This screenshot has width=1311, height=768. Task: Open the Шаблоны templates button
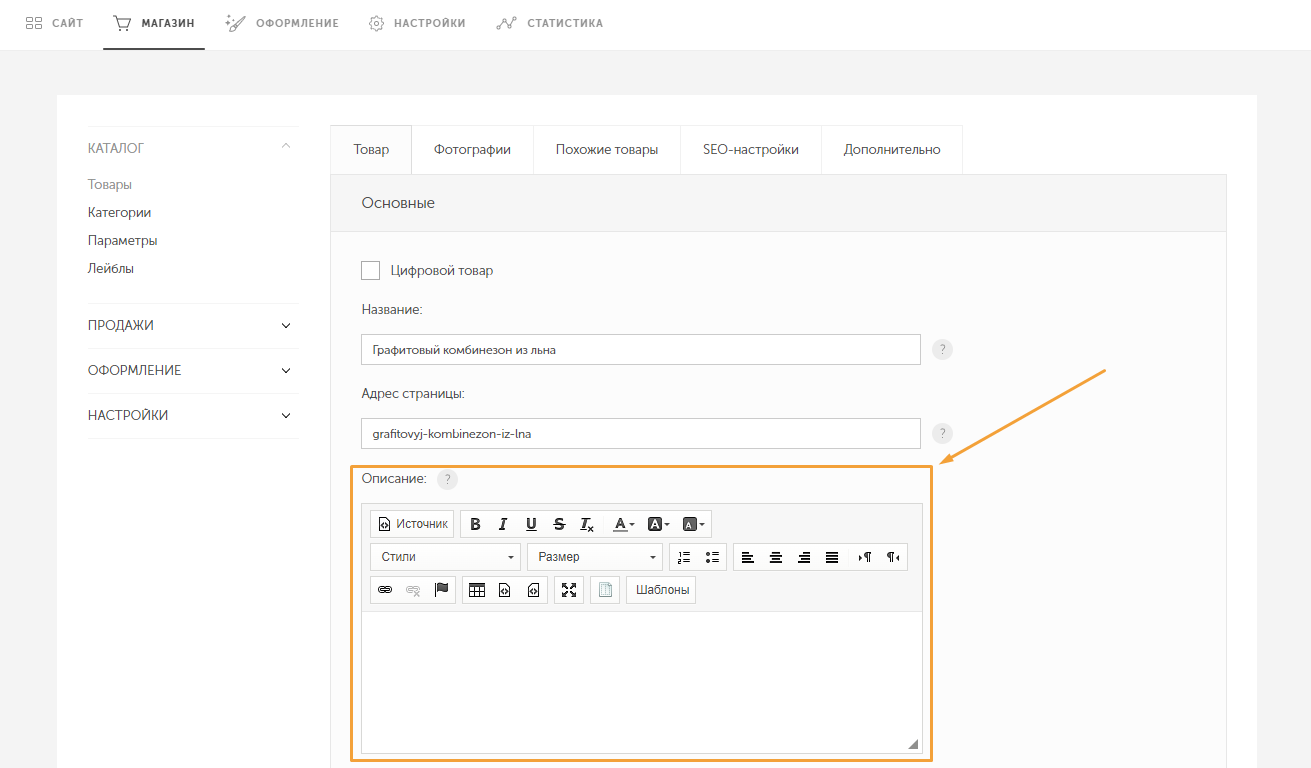[661, 590]
